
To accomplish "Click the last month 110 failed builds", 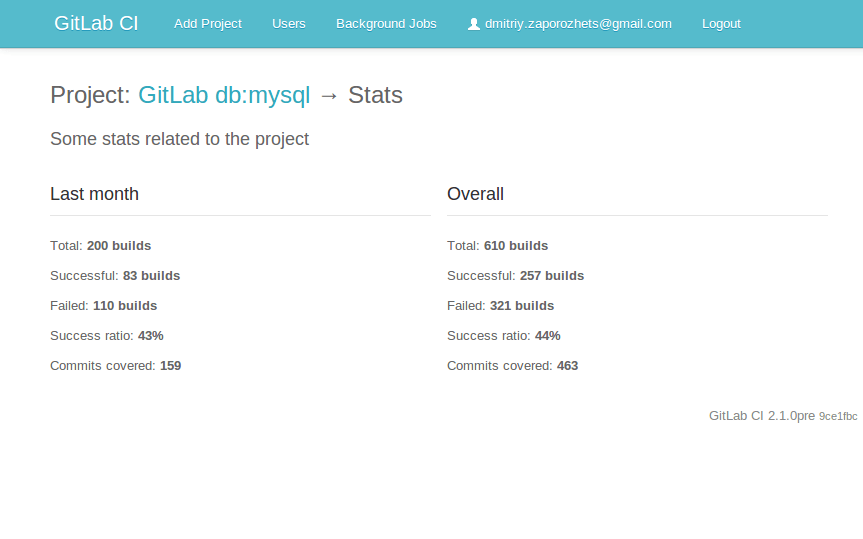I will 125,306.
